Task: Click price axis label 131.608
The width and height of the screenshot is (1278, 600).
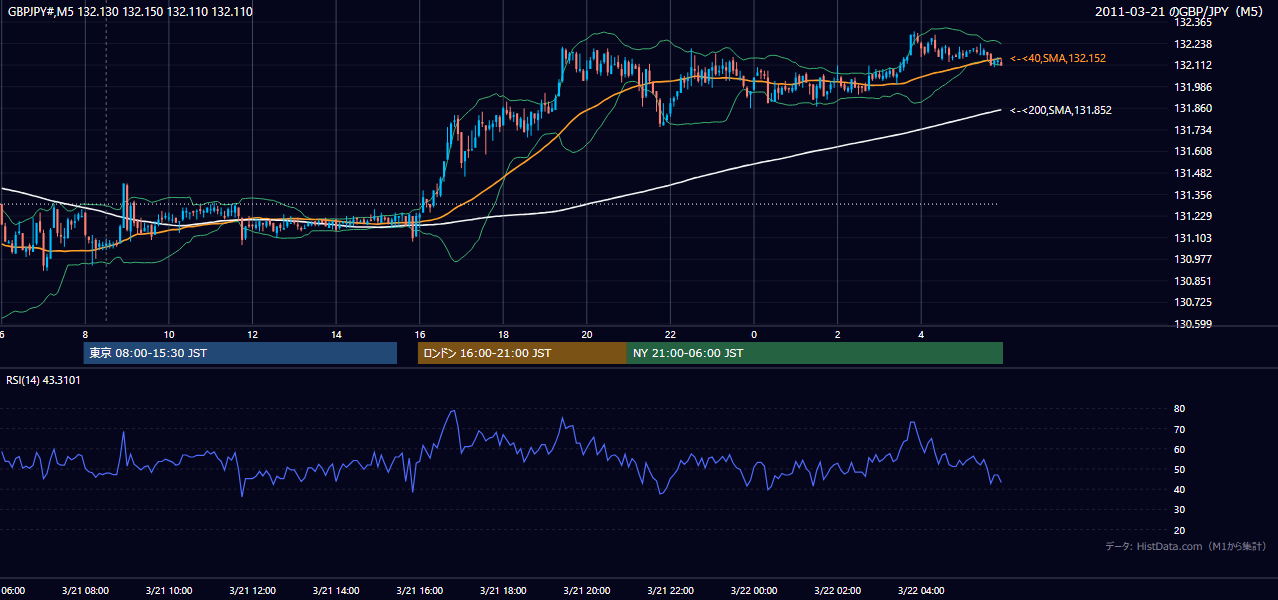Action: coord(1192,151)
